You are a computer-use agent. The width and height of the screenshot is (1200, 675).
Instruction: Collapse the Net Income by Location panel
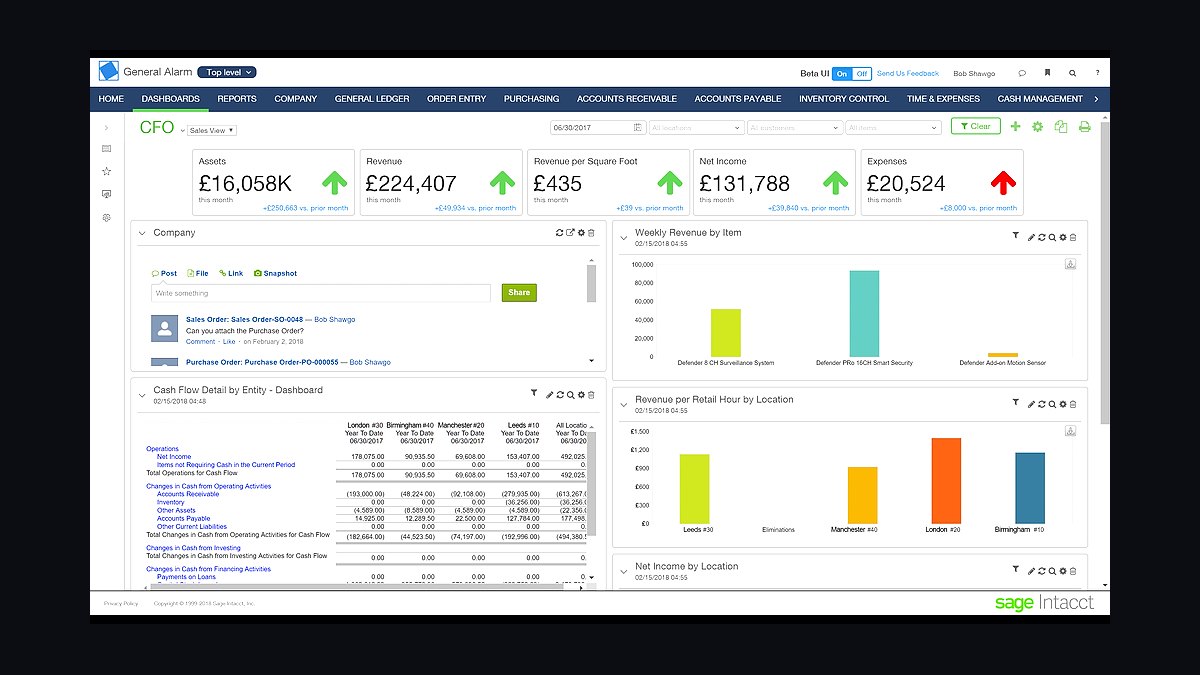[624, 571]
